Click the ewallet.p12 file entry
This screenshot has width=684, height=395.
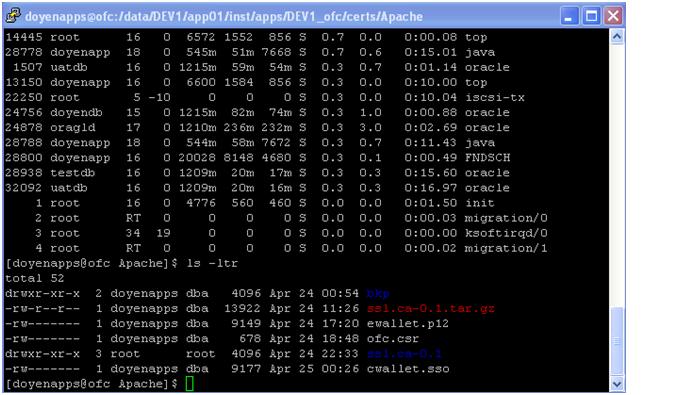[227, 323]
